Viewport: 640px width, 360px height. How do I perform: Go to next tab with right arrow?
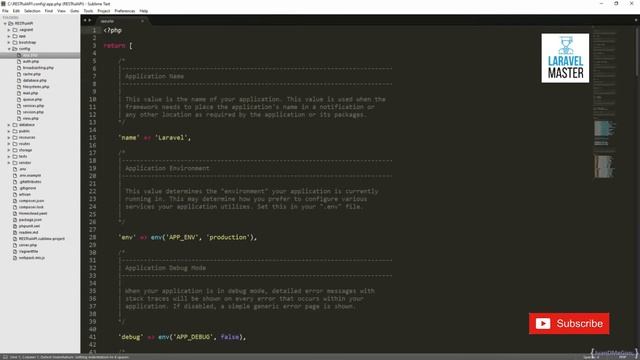pyautogui.click(x=90, y=20)
